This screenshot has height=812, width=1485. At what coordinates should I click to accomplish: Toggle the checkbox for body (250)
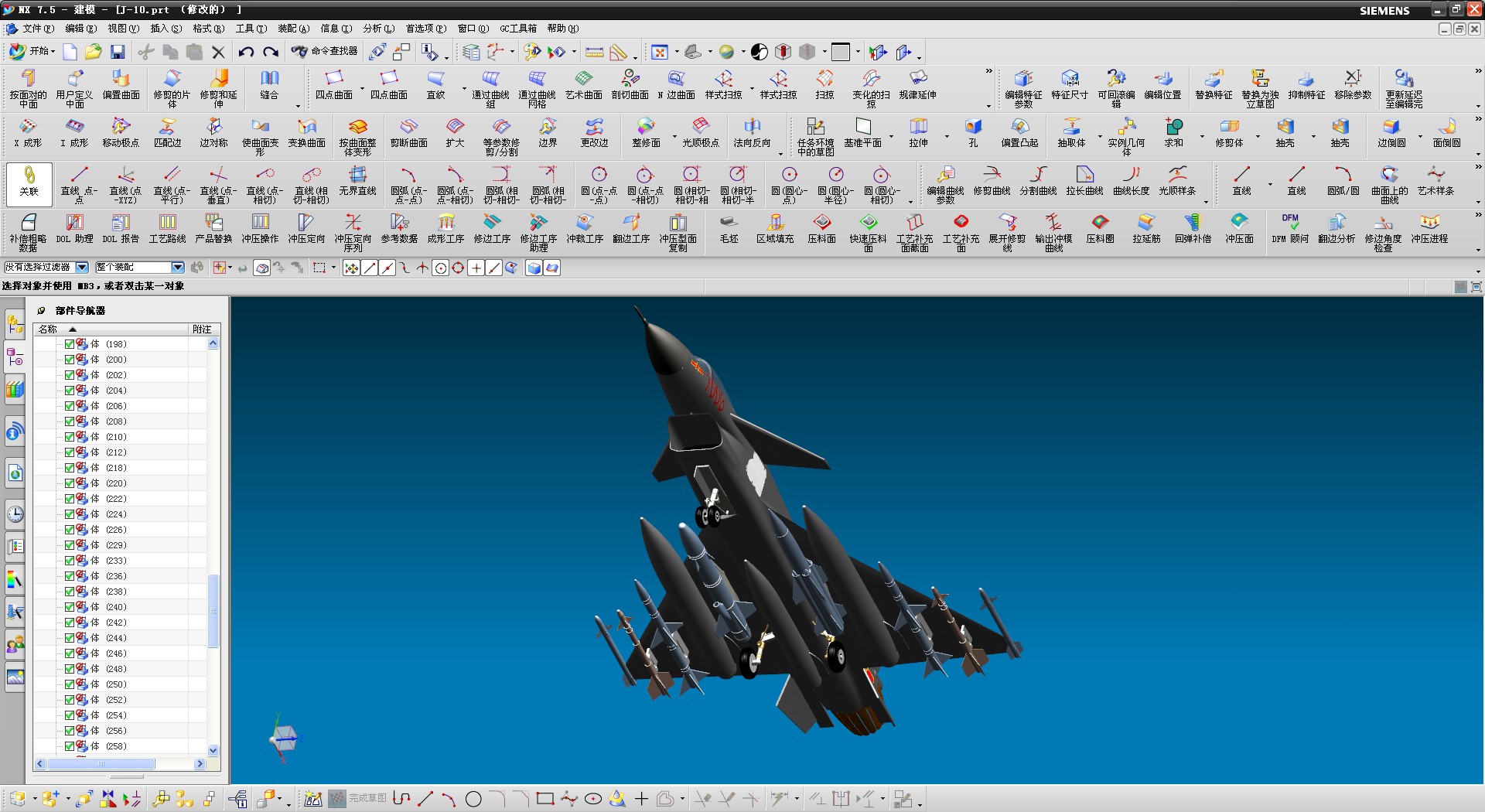(x=70, y=684)
